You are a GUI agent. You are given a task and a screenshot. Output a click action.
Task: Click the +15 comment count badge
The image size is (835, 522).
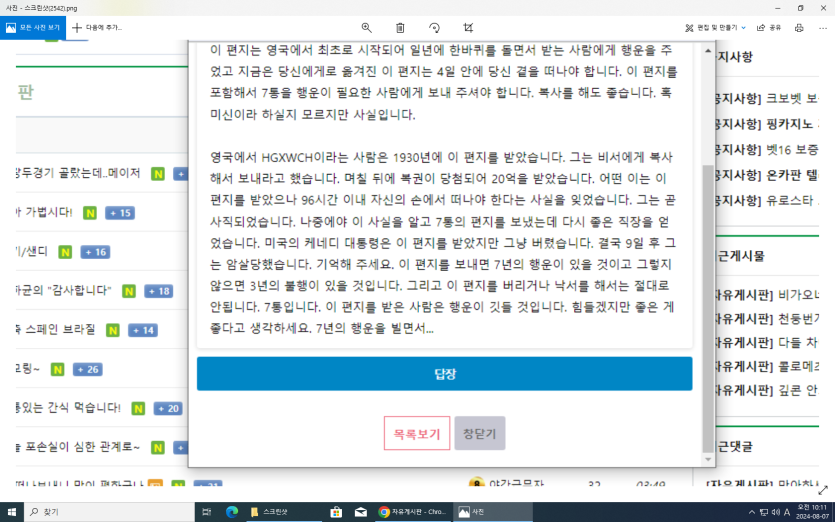point(120,213)
